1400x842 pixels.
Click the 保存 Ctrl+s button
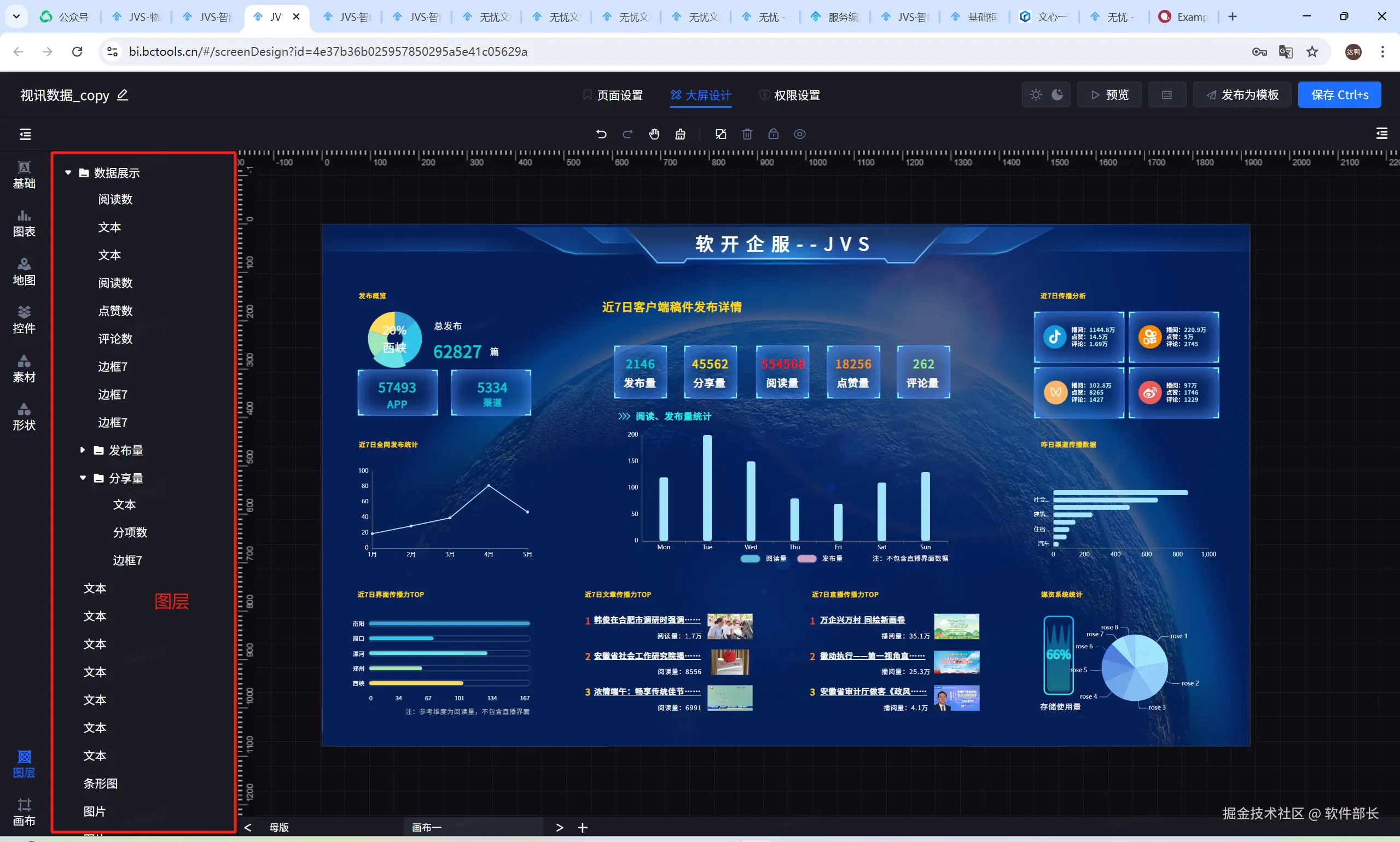pos(1339,95)
